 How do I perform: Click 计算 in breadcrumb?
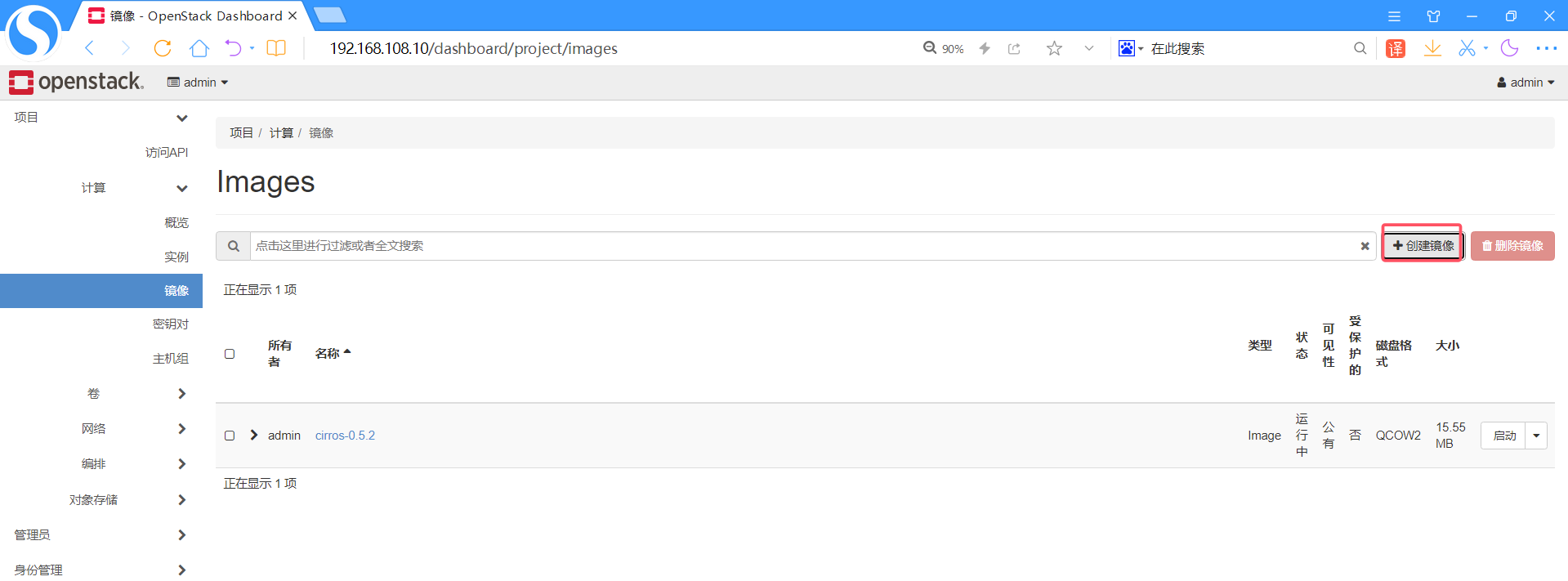(x=281, y=132)
